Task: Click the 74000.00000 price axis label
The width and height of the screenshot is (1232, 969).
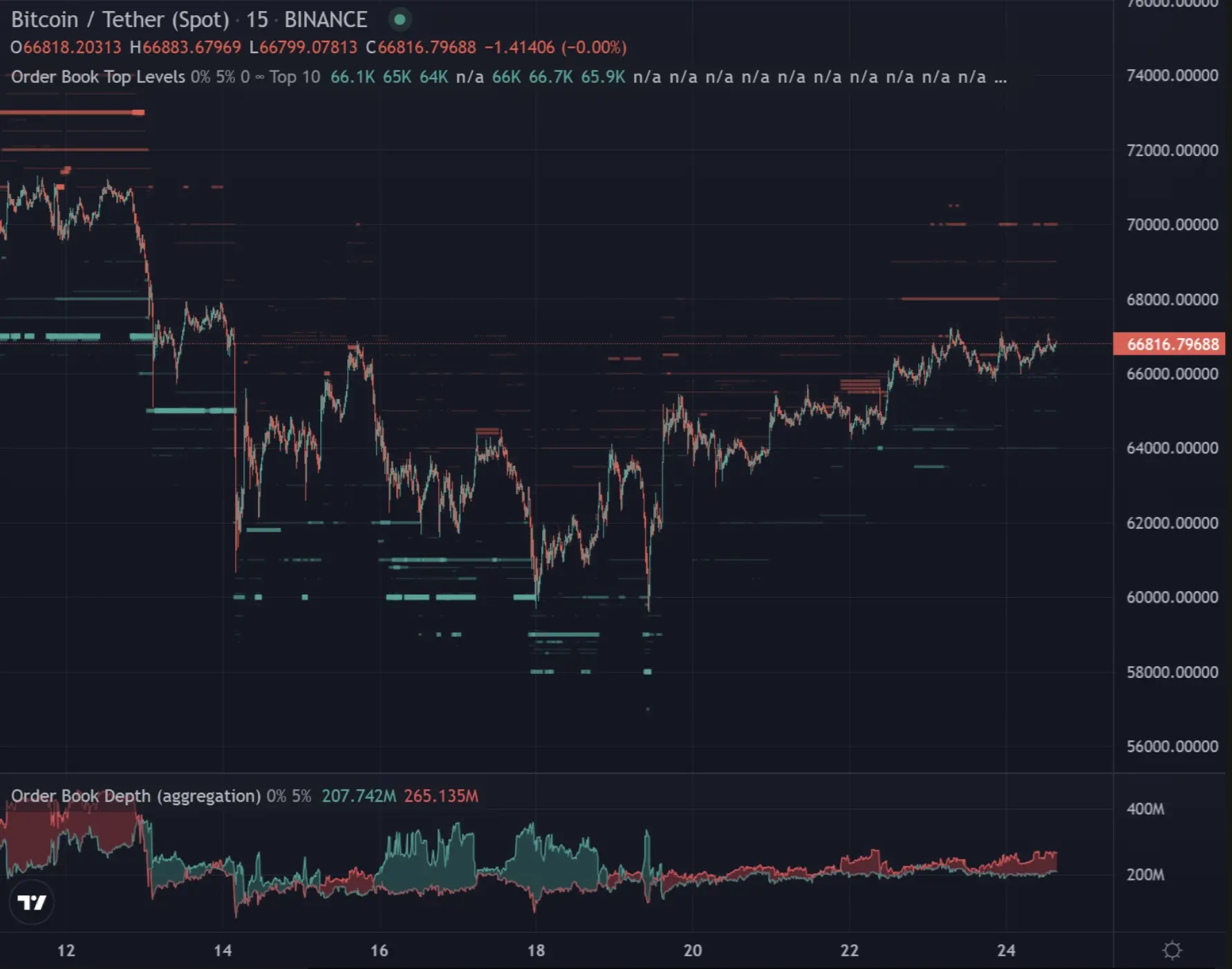Action: (x=1173, y=75)
